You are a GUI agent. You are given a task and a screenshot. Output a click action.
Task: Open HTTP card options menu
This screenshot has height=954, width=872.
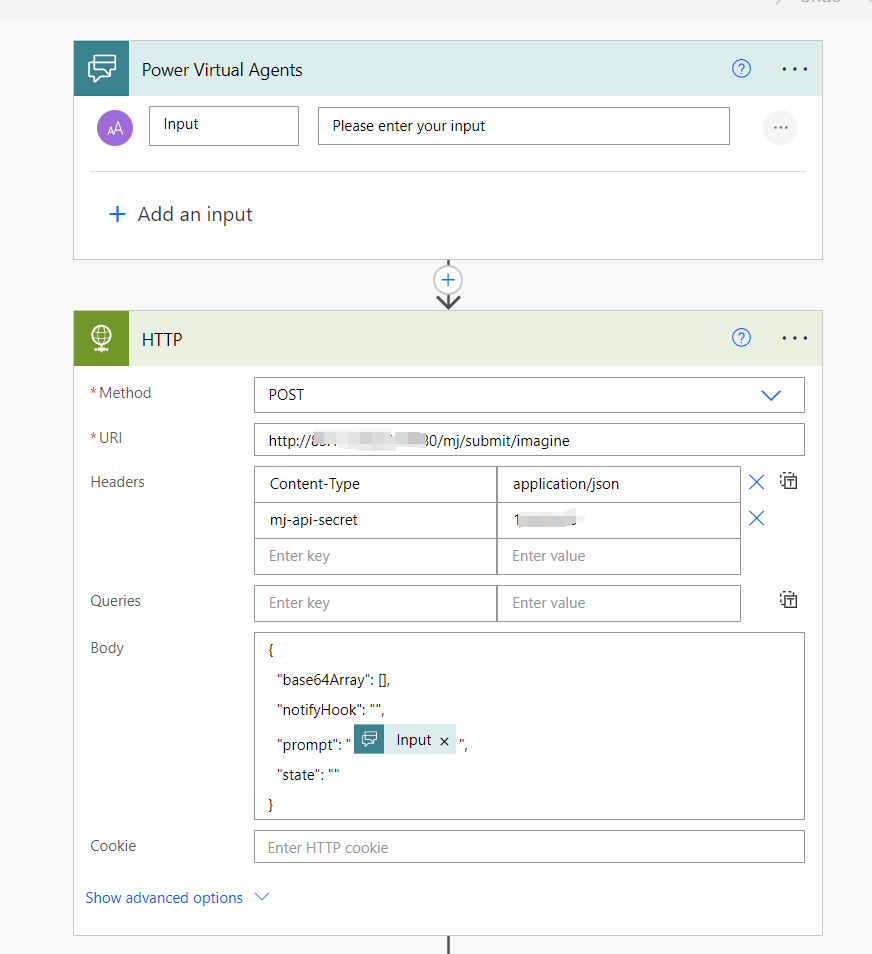(x=795, y=338)
